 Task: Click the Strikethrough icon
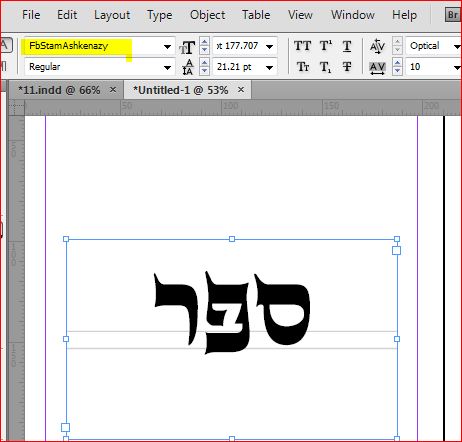[x=347, y=67]
